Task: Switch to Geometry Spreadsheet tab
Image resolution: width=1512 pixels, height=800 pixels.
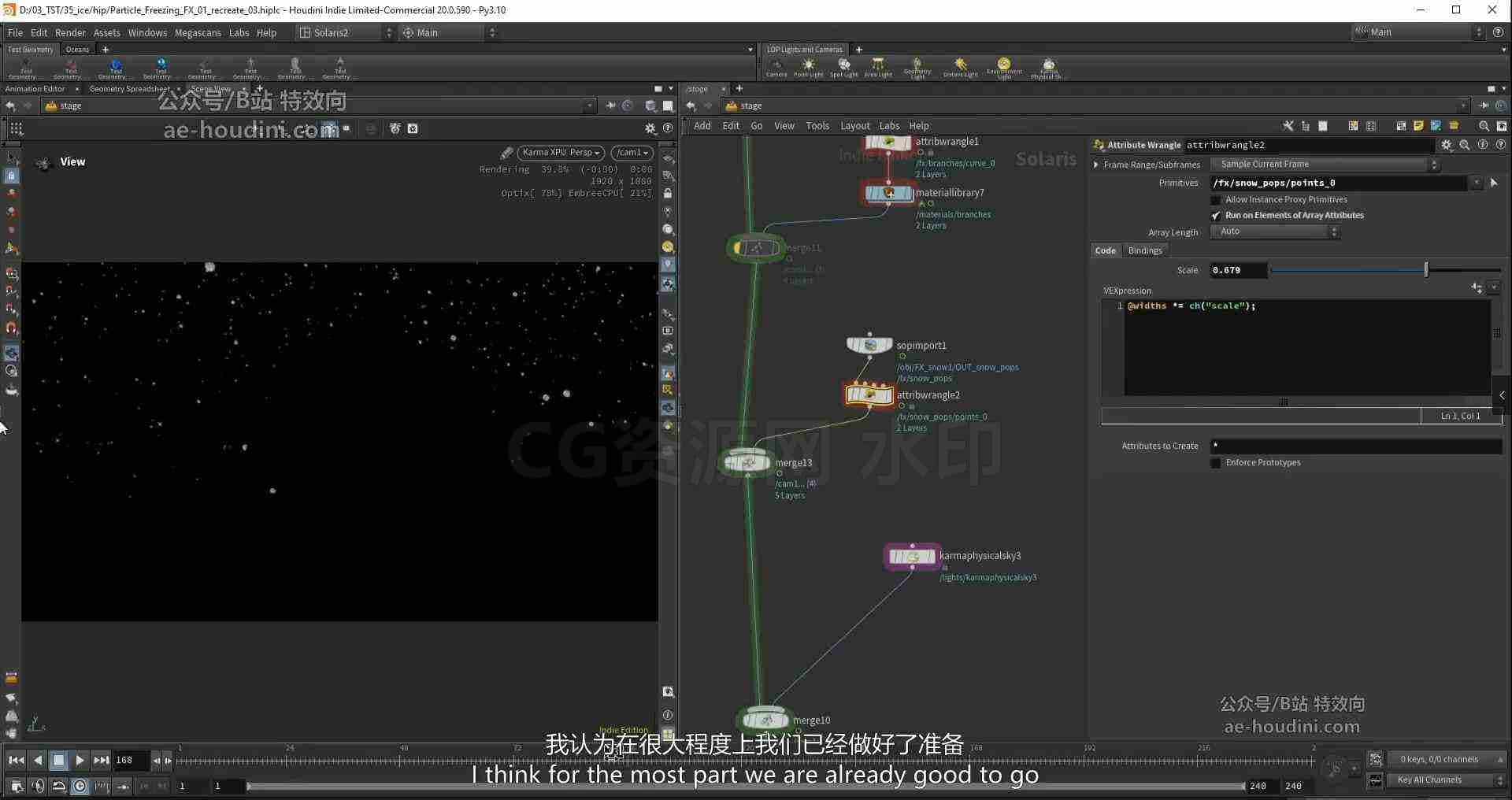Action: click(x=129, y=89)
